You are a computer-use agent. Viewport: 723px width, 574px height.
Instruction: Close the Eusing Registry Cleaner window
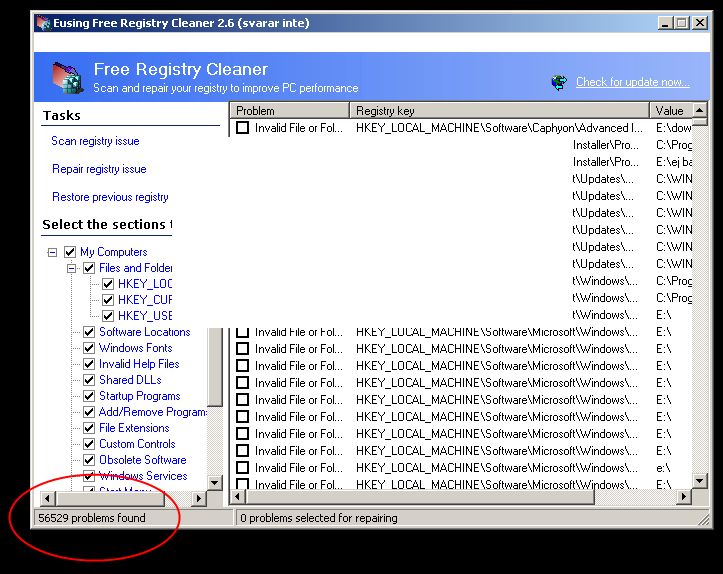point(700,23)
